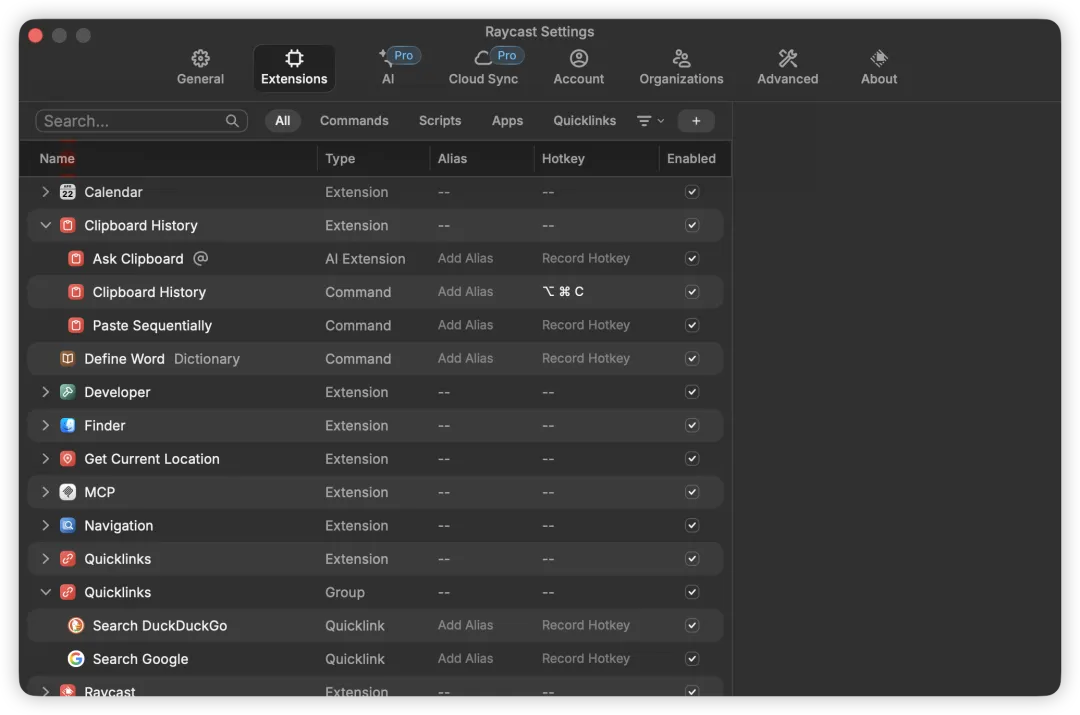
Task: Click the Get Current Location pin icon
Action: pos(68,459)
